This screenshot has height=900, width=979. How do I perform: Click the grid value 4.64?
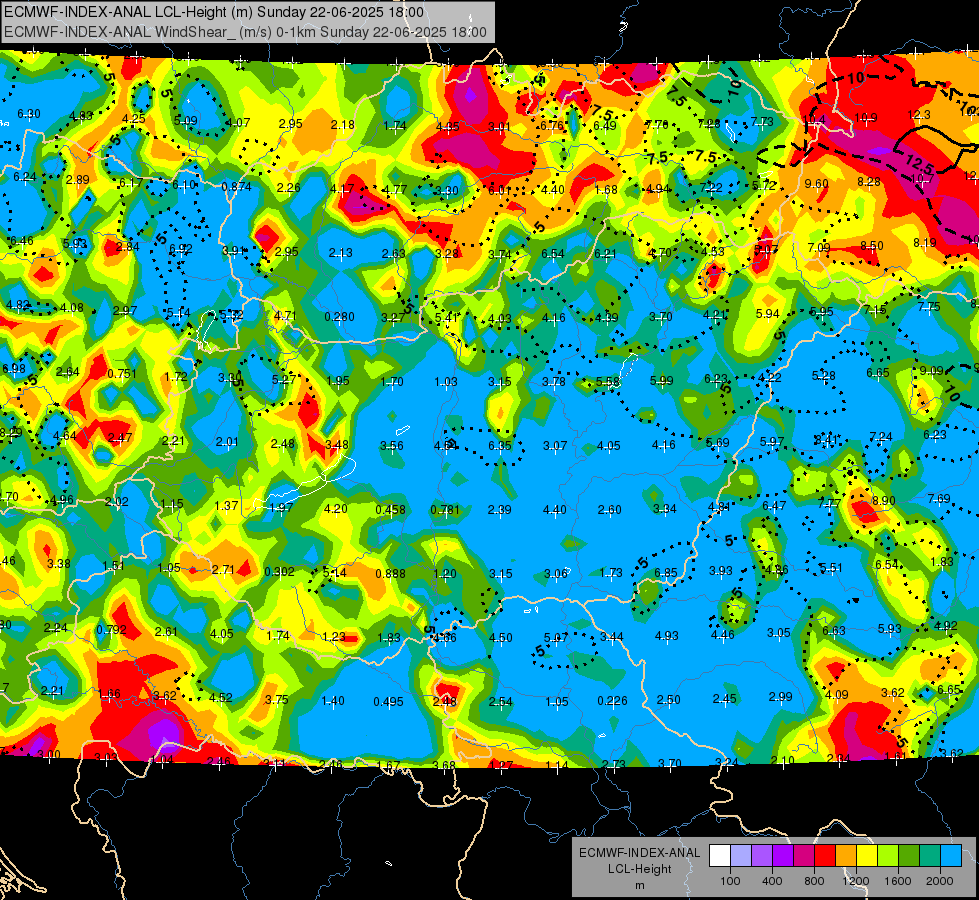point(64,436)
